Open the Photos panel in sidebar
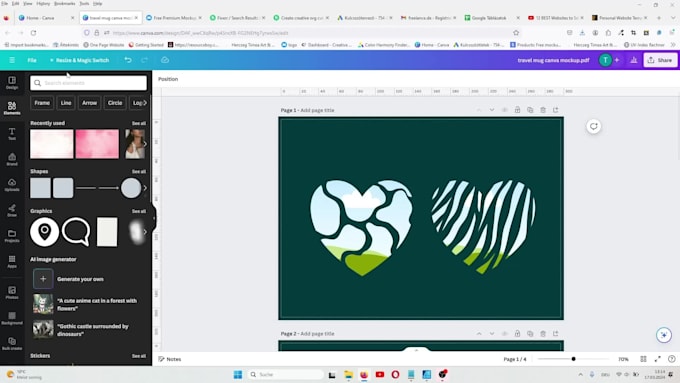 12,293
